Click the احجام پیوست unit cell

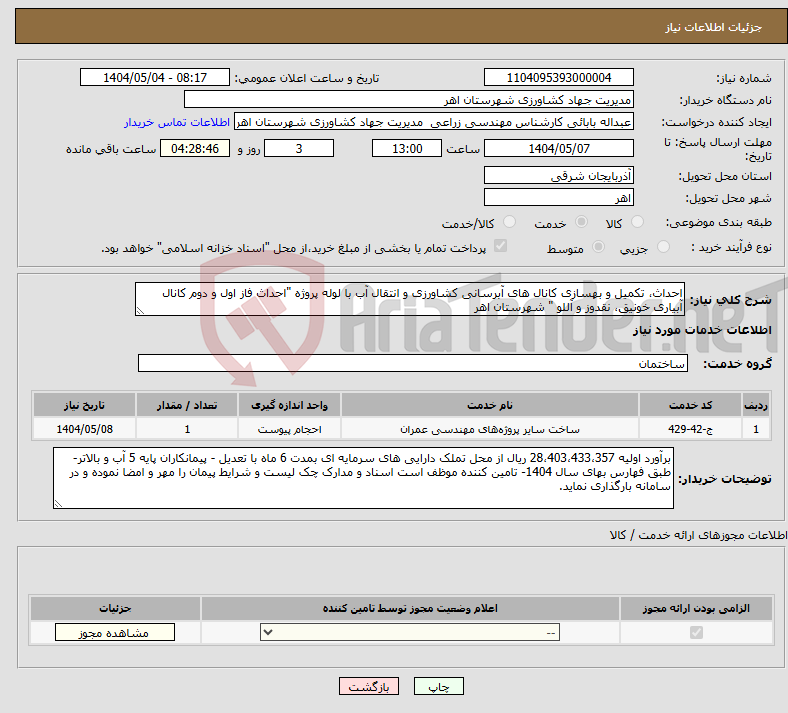tap(289, 429)
